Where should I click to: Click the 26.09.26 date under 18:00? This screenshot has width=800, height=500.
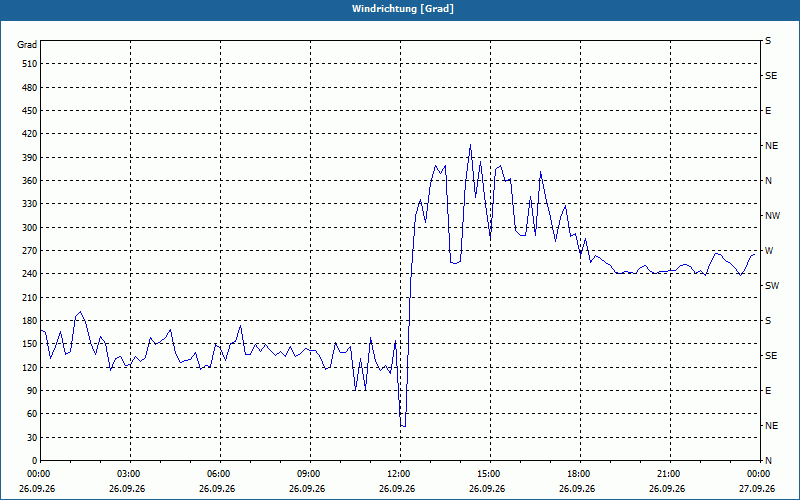pos(577,489)
